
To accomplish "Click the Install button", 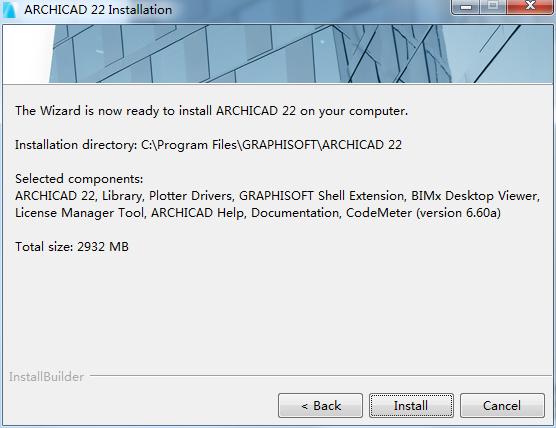I will coord(411,405).
